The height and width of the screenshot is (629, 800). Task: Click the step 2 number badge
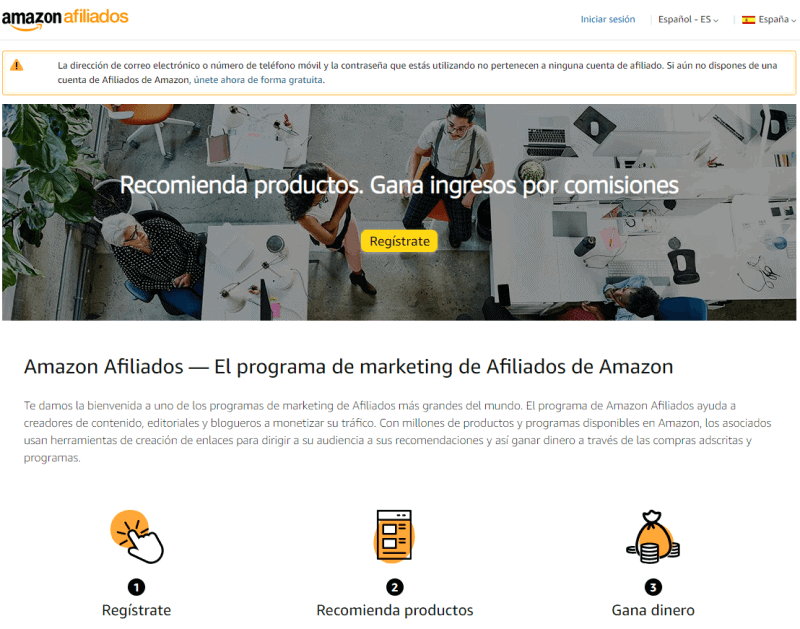(394, 588)
